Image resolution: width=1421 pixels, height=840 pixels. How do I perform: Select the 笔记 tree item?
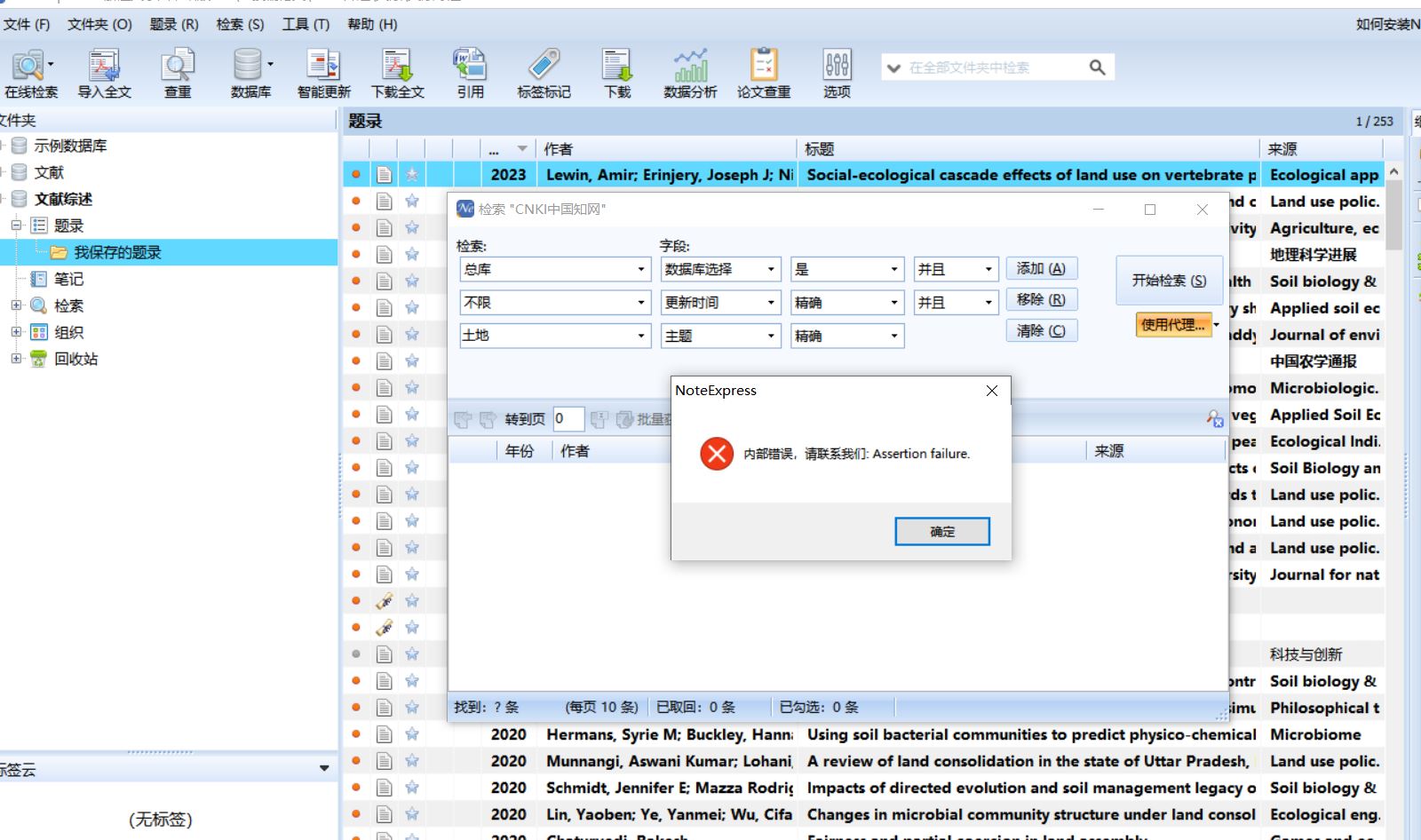coord(68,279)
